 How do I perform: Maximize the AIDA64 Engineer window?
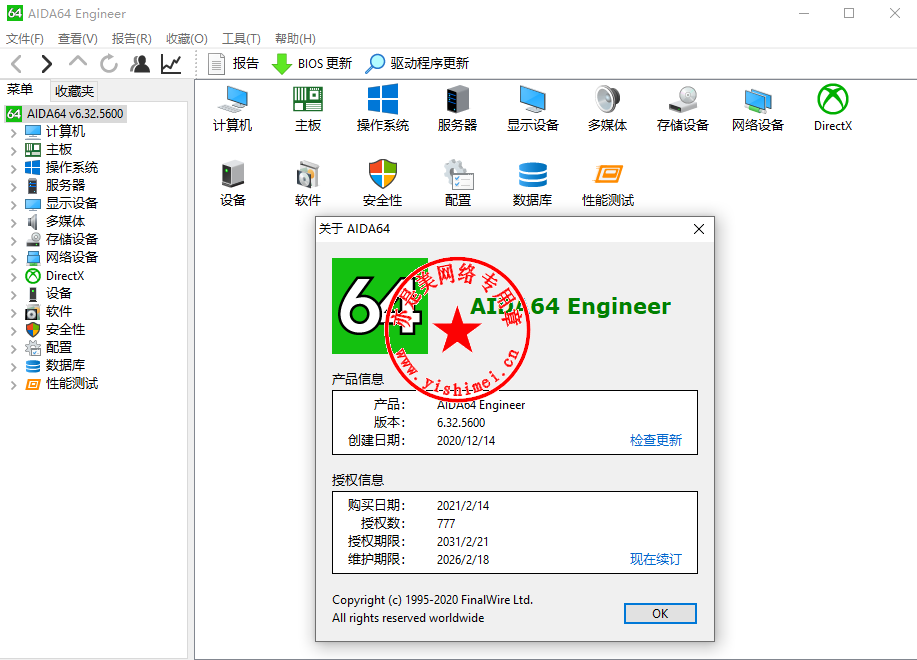click(849, 13)
